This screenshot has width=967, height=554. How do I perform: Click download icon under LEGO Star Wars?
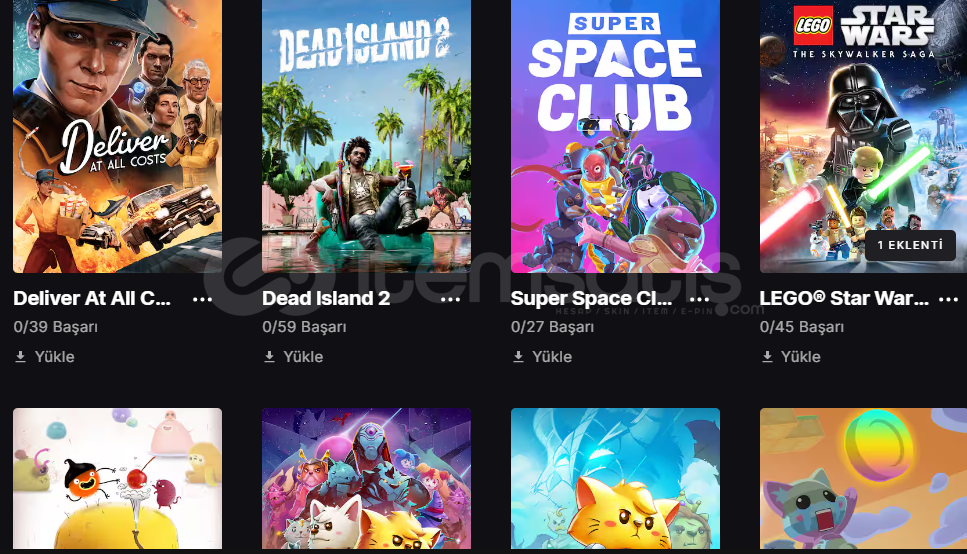(767, 357)
